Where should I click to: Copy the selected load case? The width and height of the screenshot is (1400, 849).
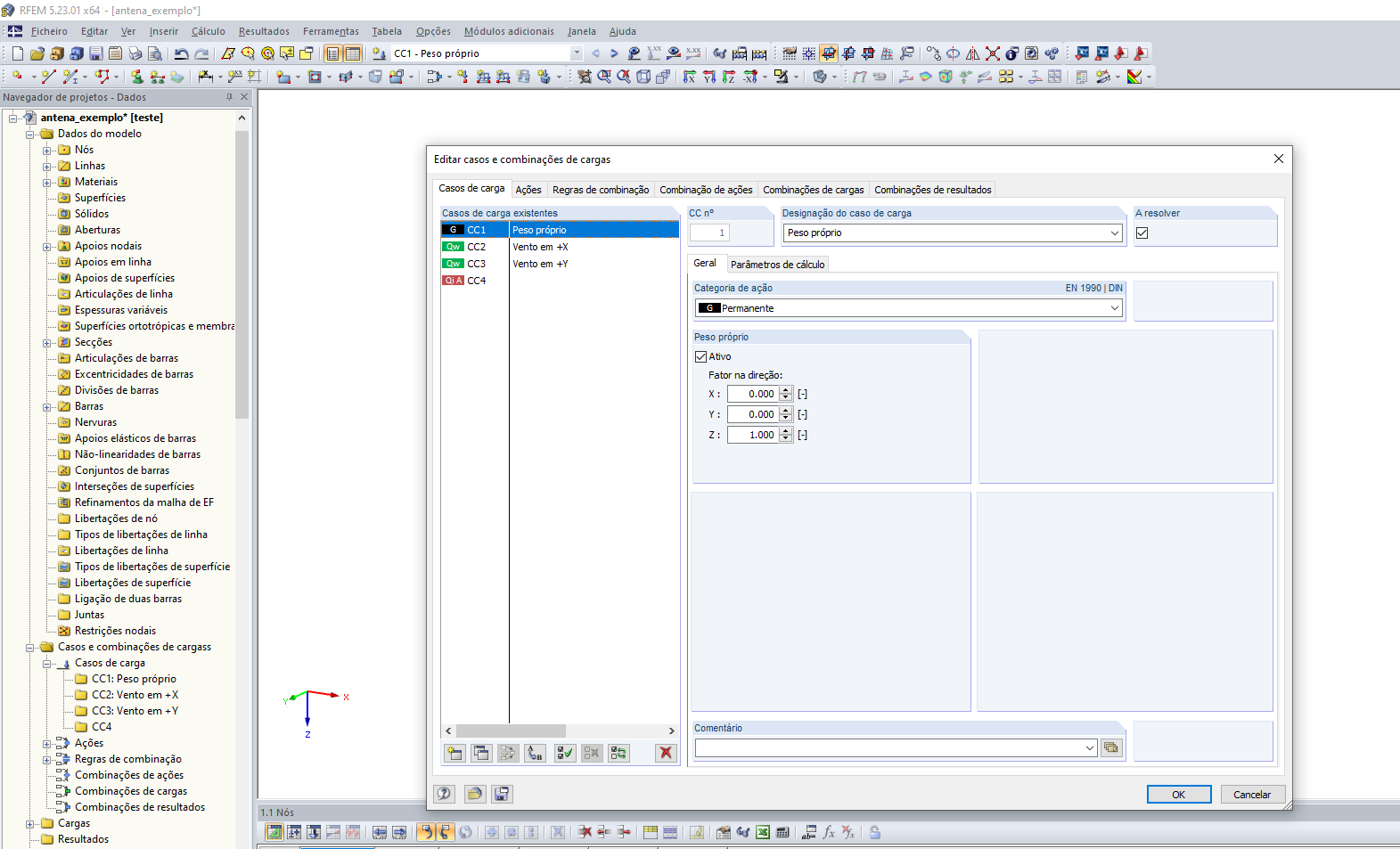click(x=481, y=753)
